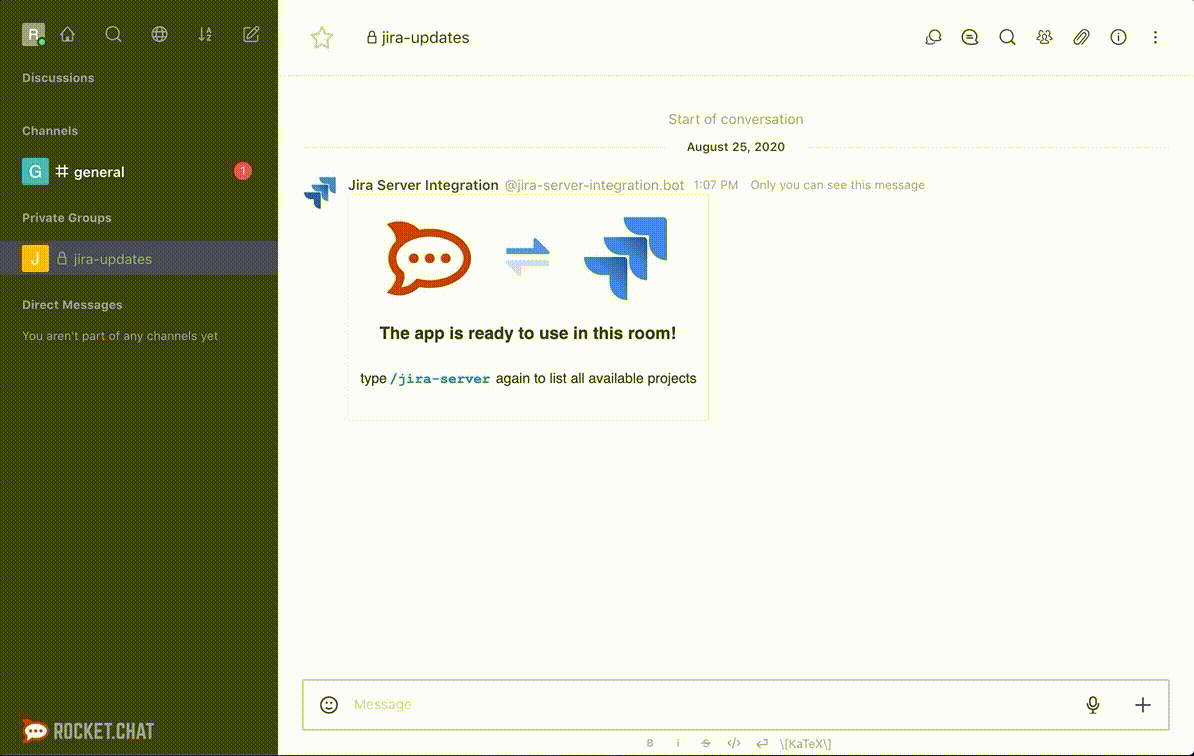Toggle favorite star on jira-updates channel
Image resolution: width=1194 pixels, height=756 pixels.
[321, 37]
